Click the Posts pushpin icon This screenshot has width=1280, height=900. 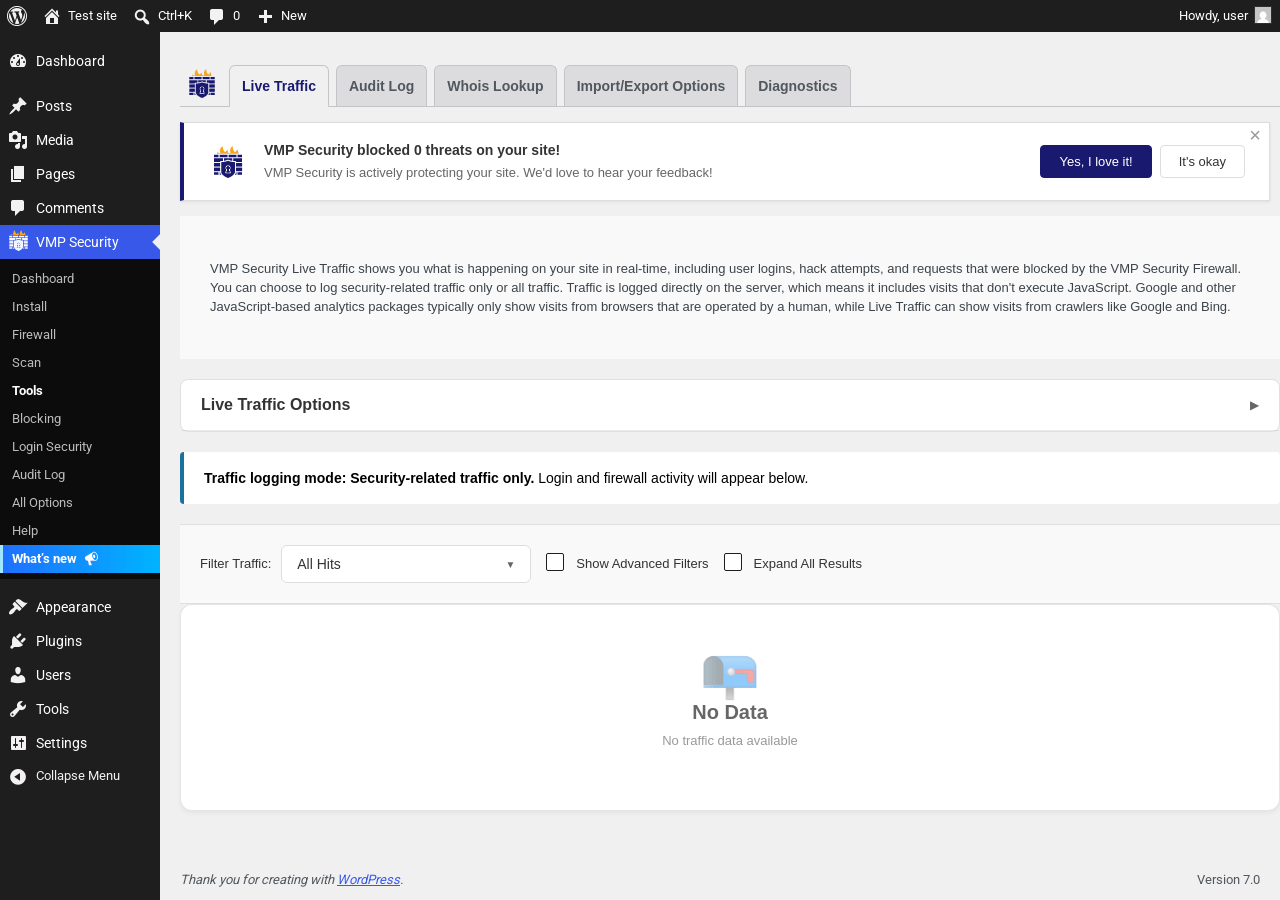pos(18,106)
